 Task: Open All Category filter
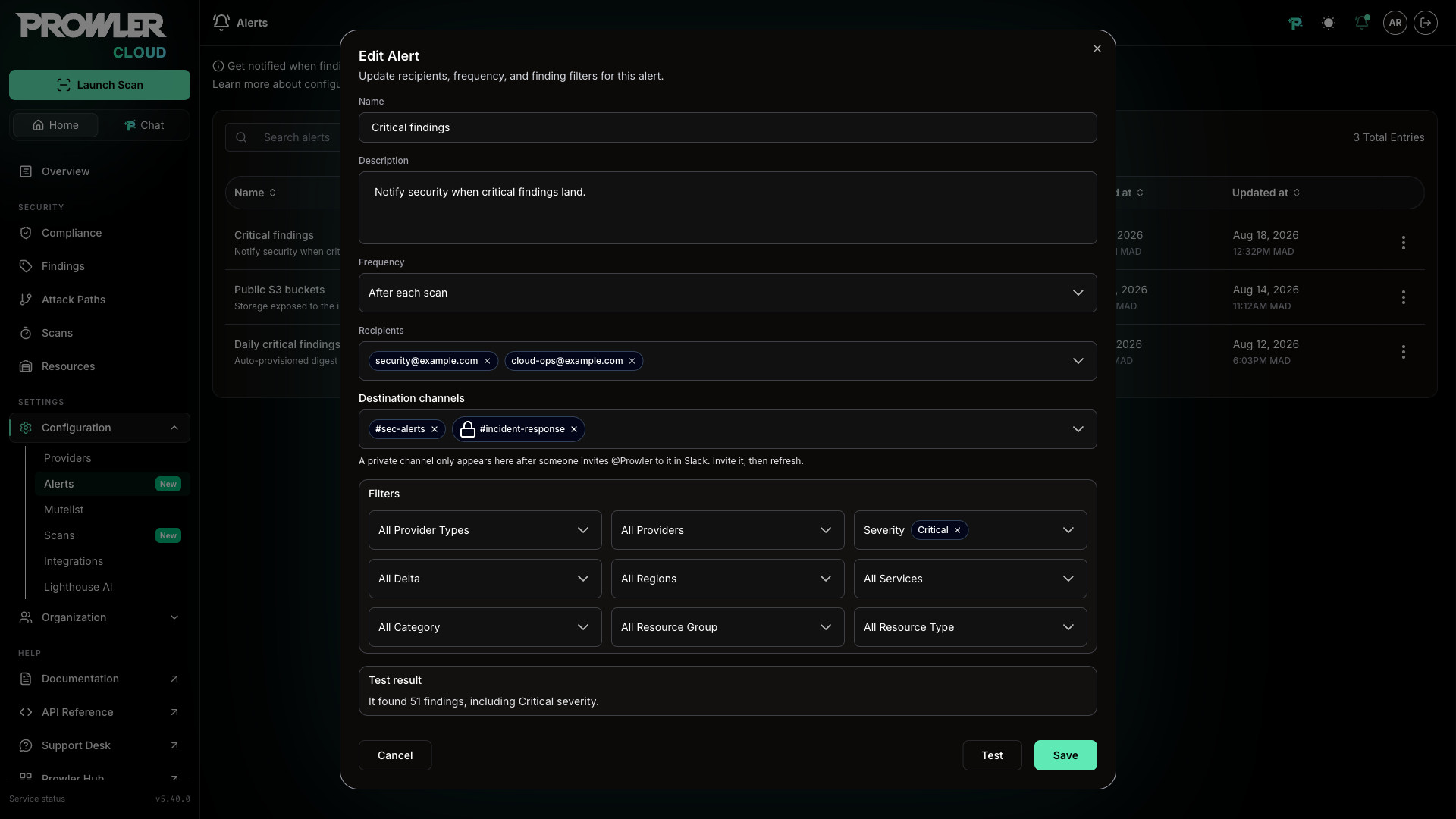(485, 627)
